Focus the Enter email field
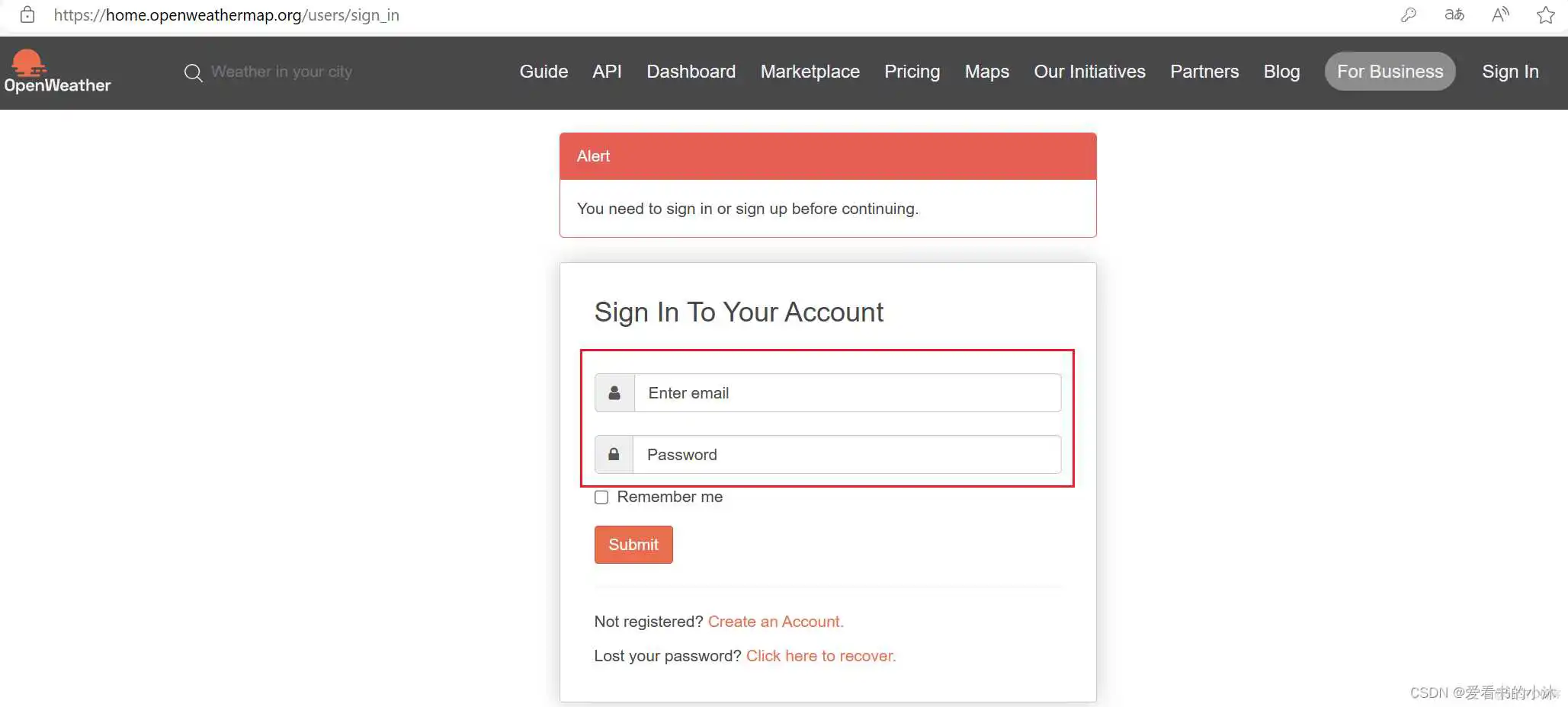 pyautogui.click(x=847, y=393)
